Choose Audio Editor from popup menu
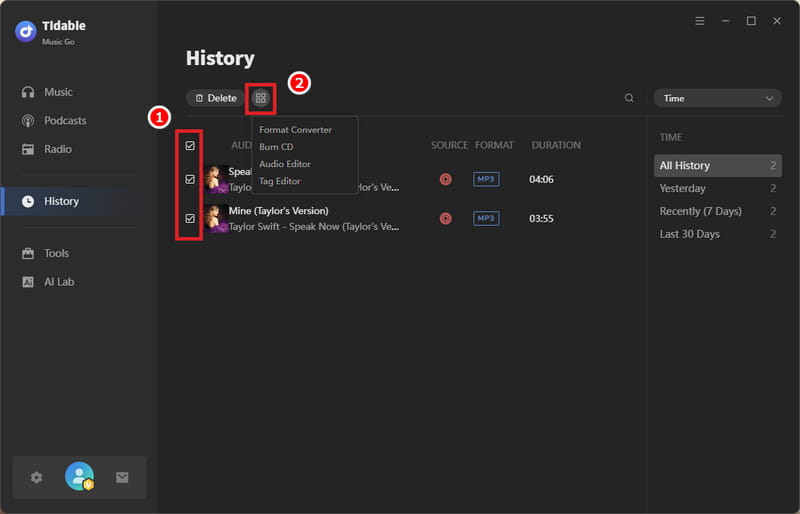Viewport: 800px width, 514px height. click(285, 164)
